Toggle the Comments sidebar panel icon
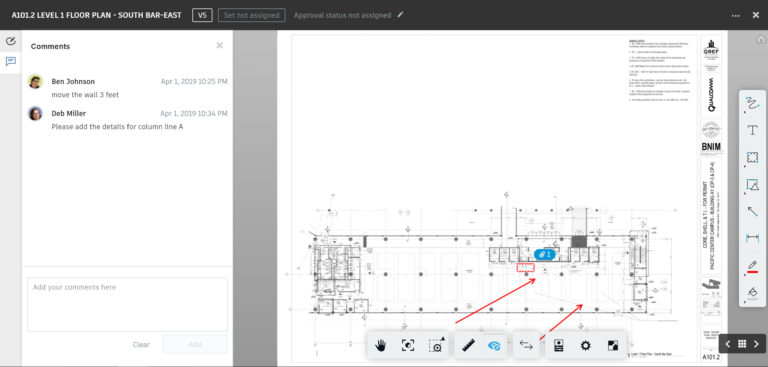This screenshot has height=367, width=768. (11, 62)
